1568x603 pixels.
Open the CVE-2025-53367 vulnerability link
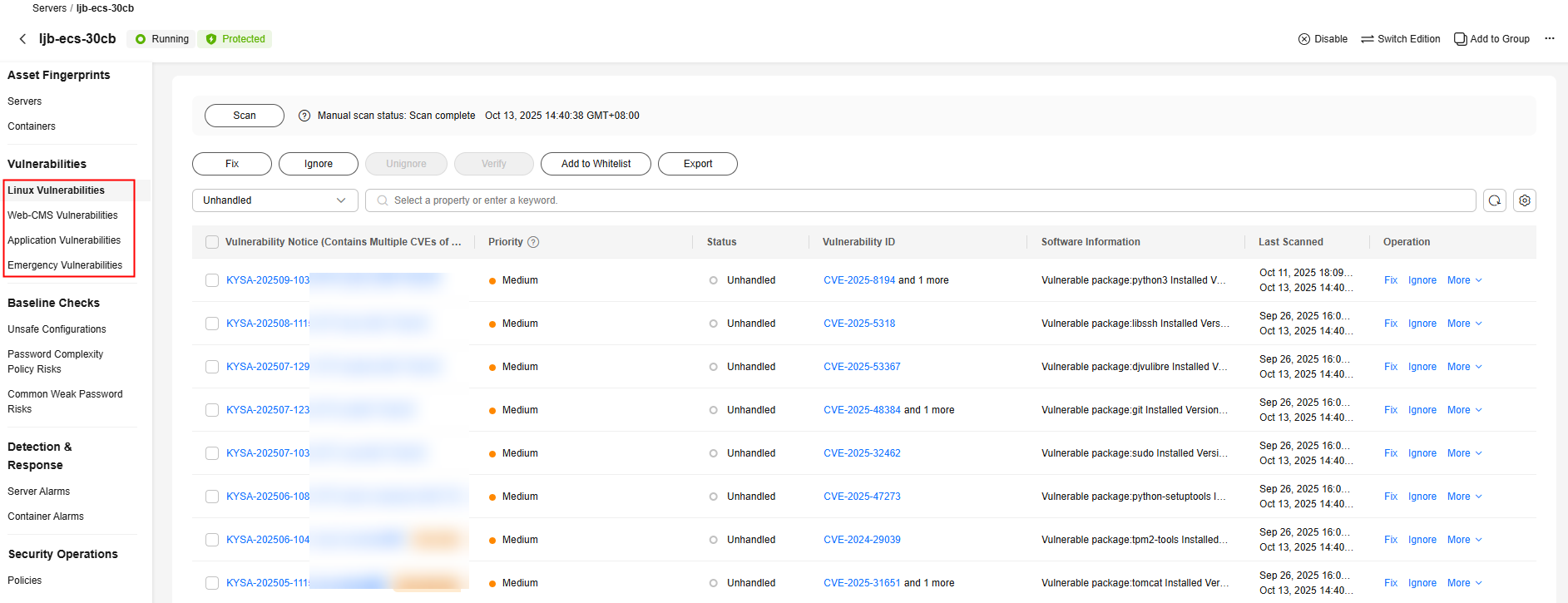pos(862,367)
